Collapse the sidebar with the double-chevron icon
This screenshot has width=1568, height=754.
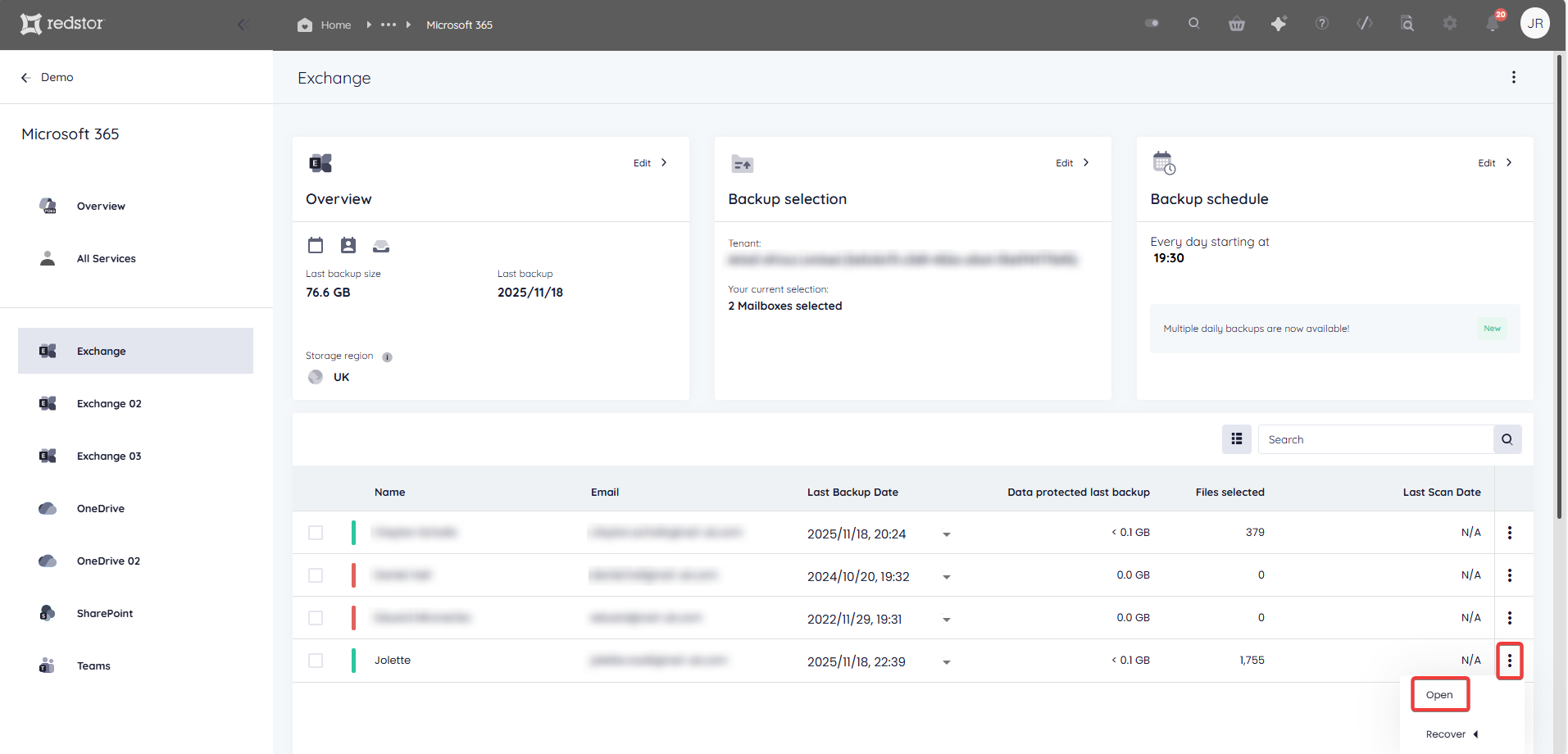pos(243,25)
